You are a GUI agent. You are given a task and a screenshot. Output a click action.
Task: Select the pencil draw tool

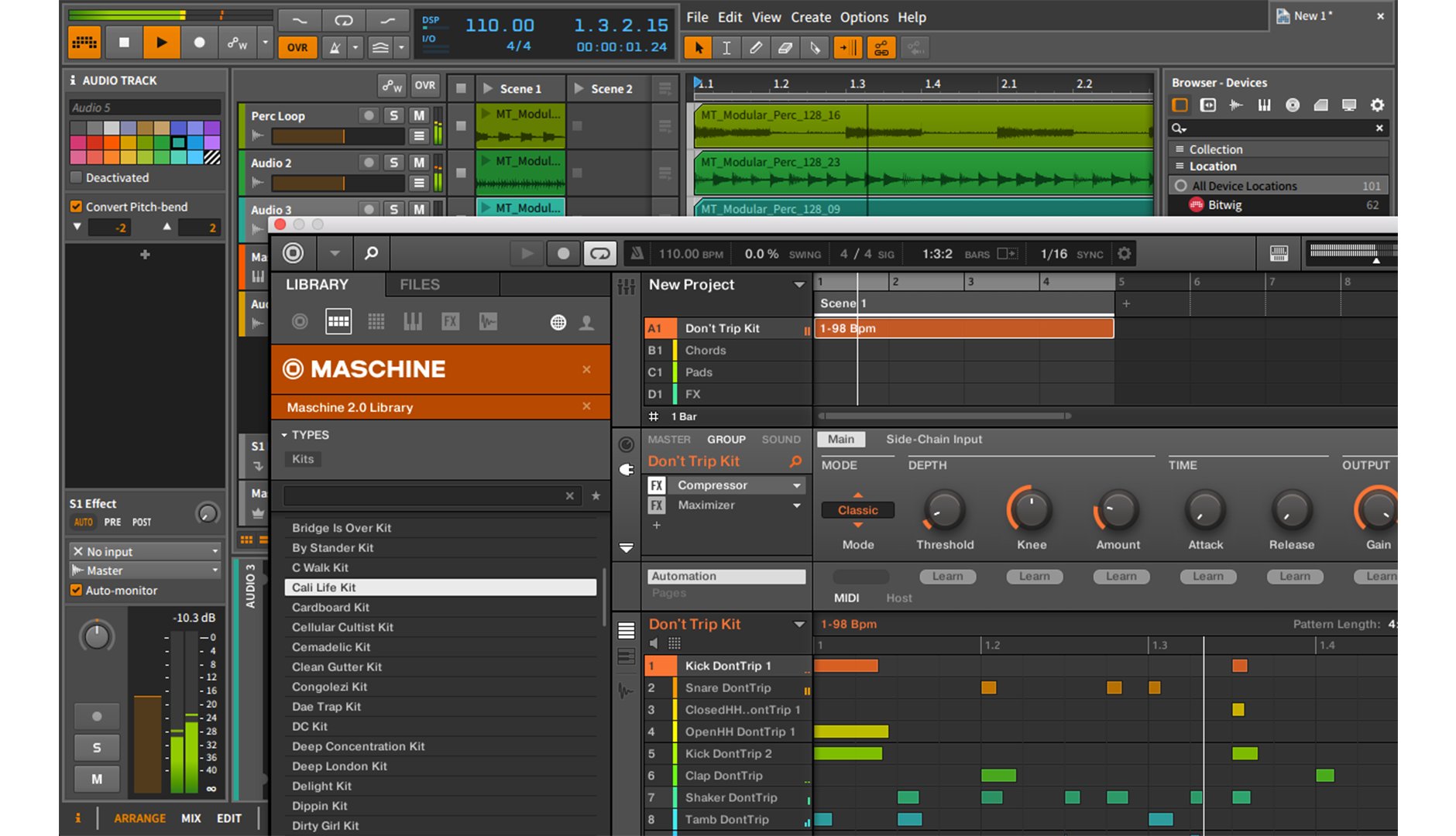point(755,48)
